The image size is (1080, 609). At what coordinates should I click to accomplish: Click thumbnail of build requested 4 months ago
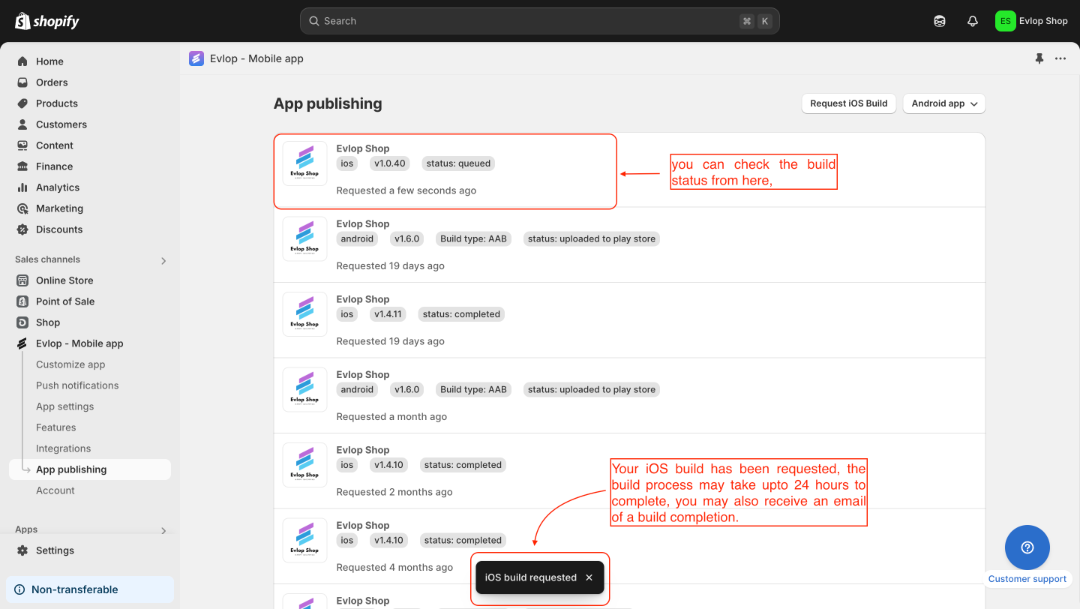click(304, 540)
